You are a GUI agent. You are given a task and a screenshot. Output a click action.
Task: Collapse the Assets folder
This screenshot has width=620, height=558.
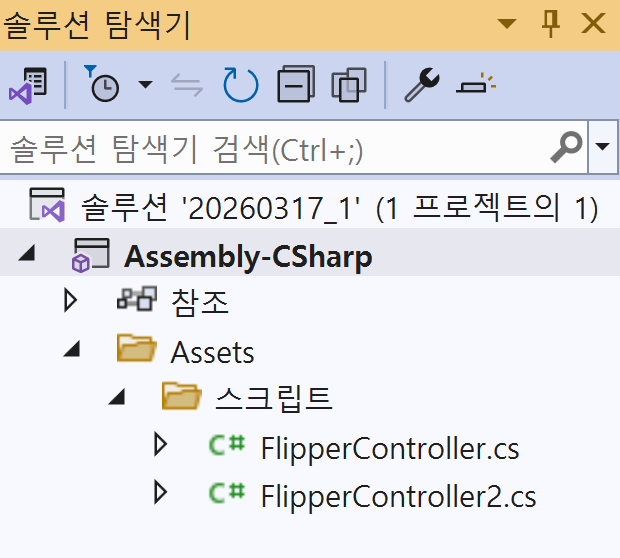[x=70, y=350]
